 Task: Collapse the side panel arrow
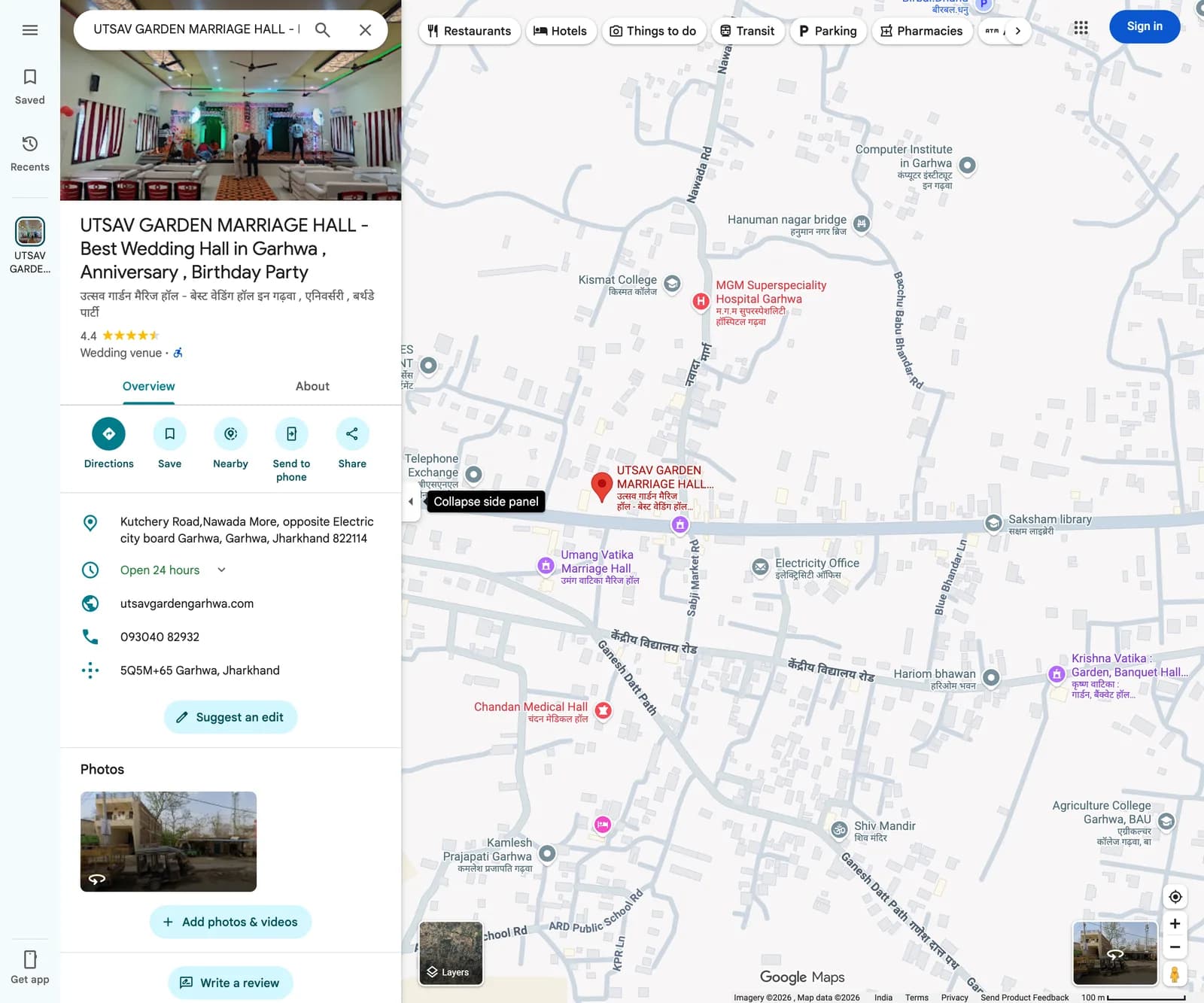[x=411, y=501]
